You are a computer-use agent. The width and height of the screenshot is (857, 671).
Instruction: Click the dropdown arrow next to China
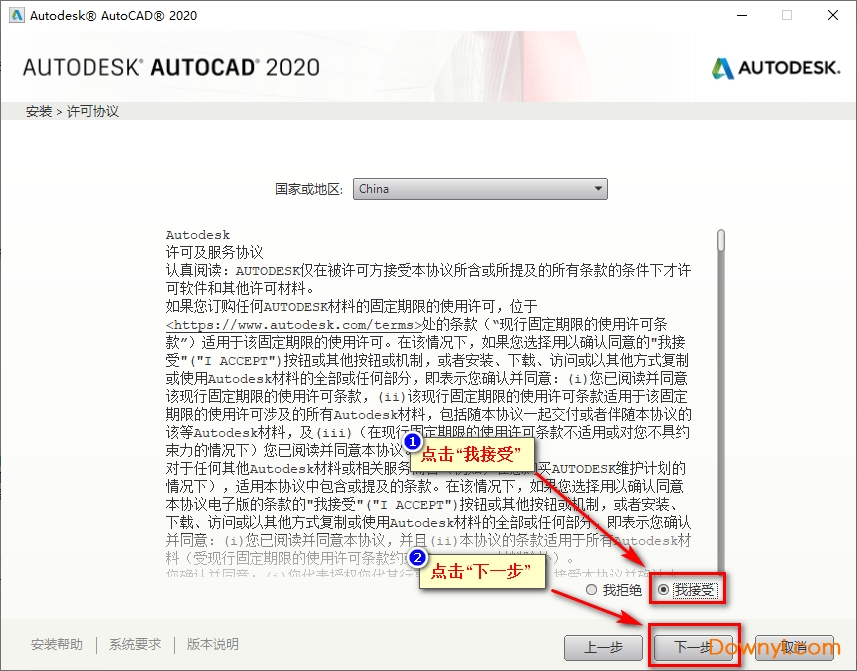[599, 189]
